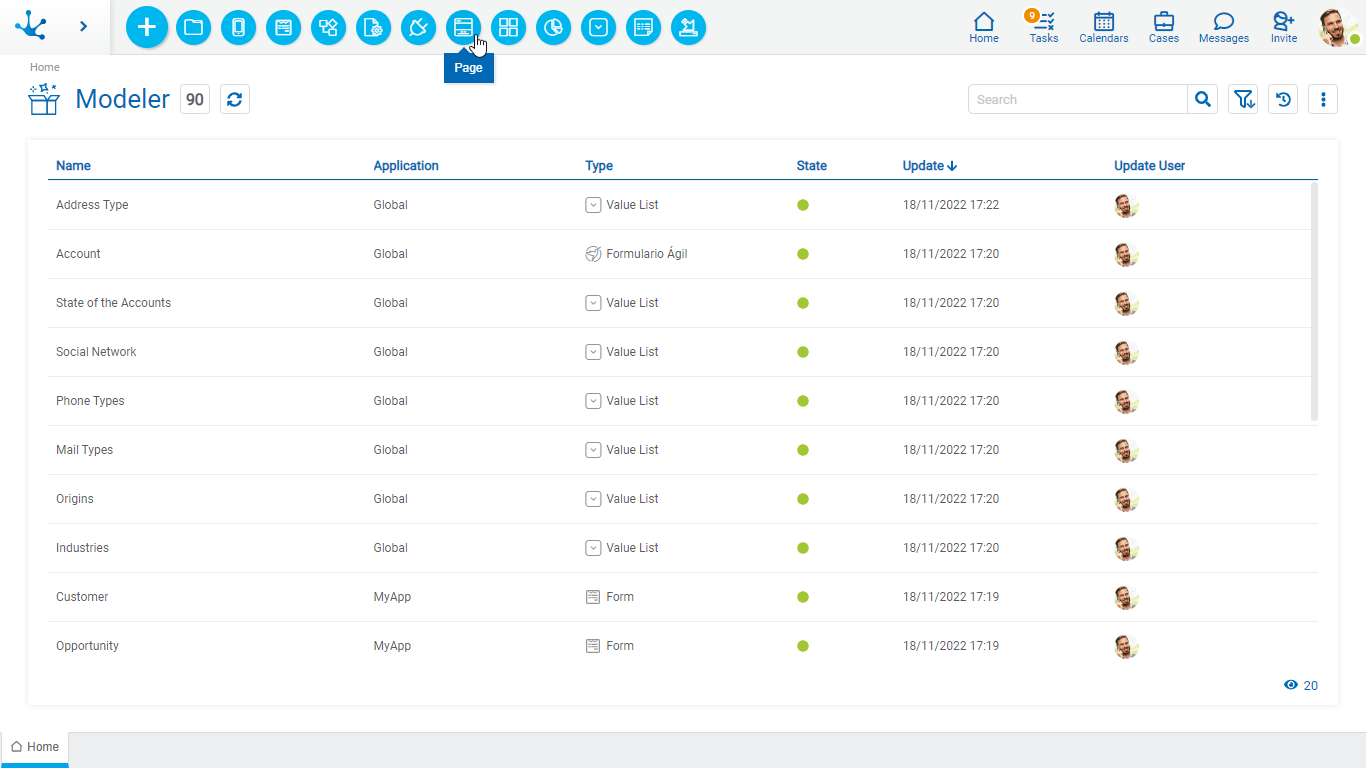Image resolution: width=1366 pixels, height=768 pixels.
Task: Open Cases from the top bar
Action: point(1164,27)
